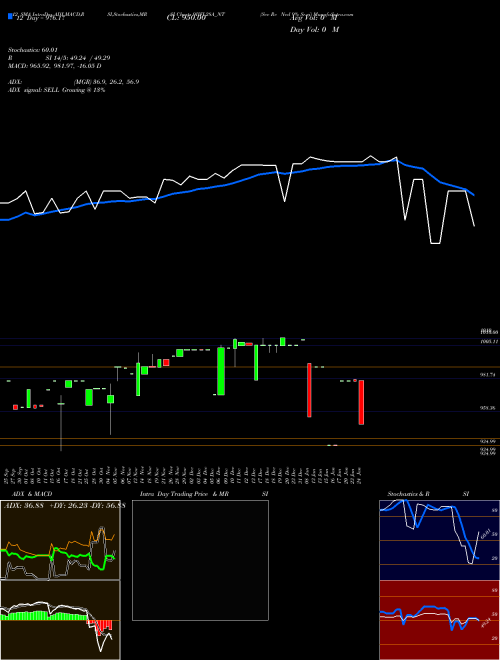
Task: Click the 'CL: 950.00' closing price label
Action: pos(186,19)
